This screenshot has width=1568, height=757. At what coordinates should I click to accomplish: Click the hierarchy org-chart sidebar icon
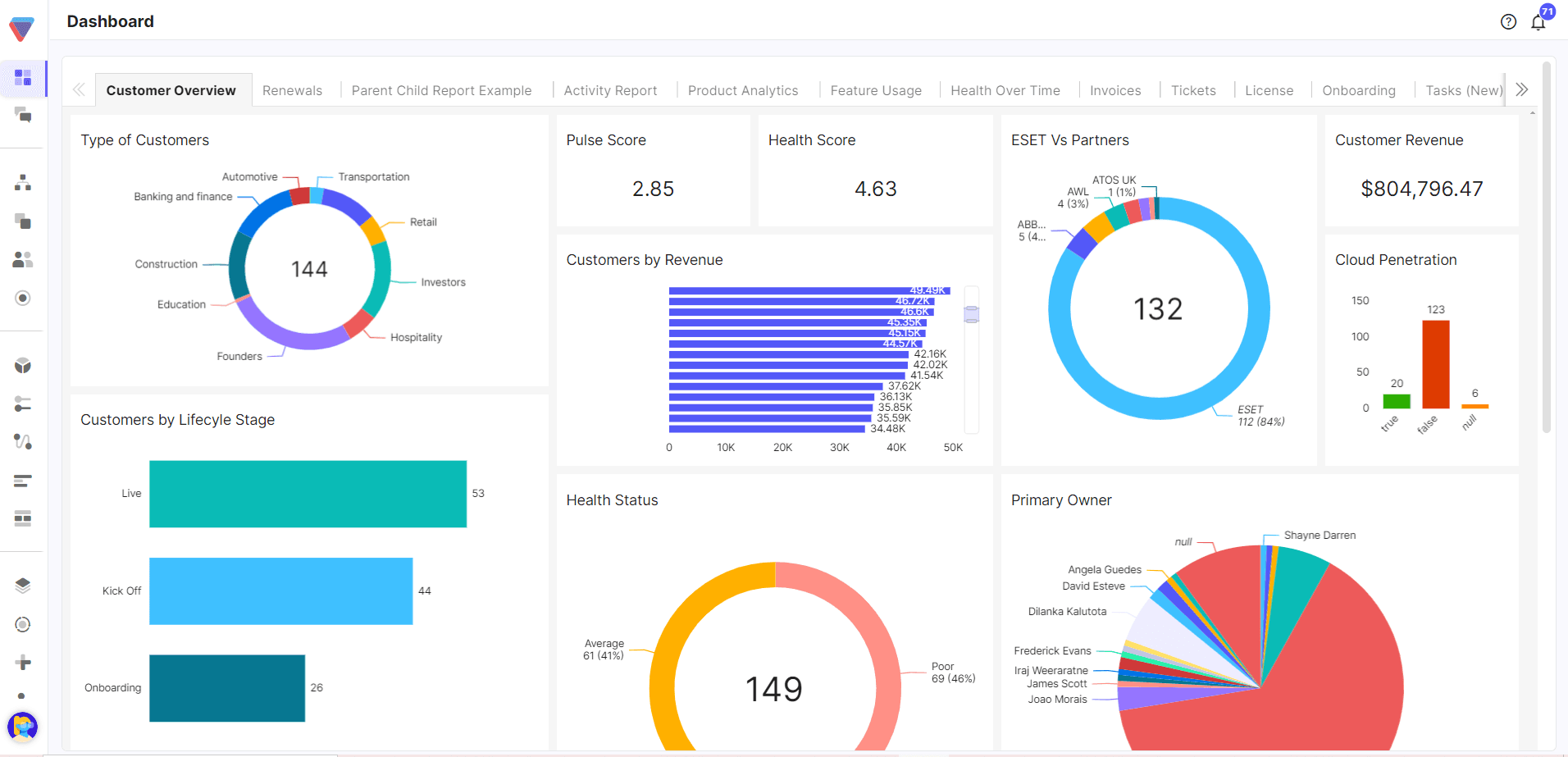click(23, 183)
